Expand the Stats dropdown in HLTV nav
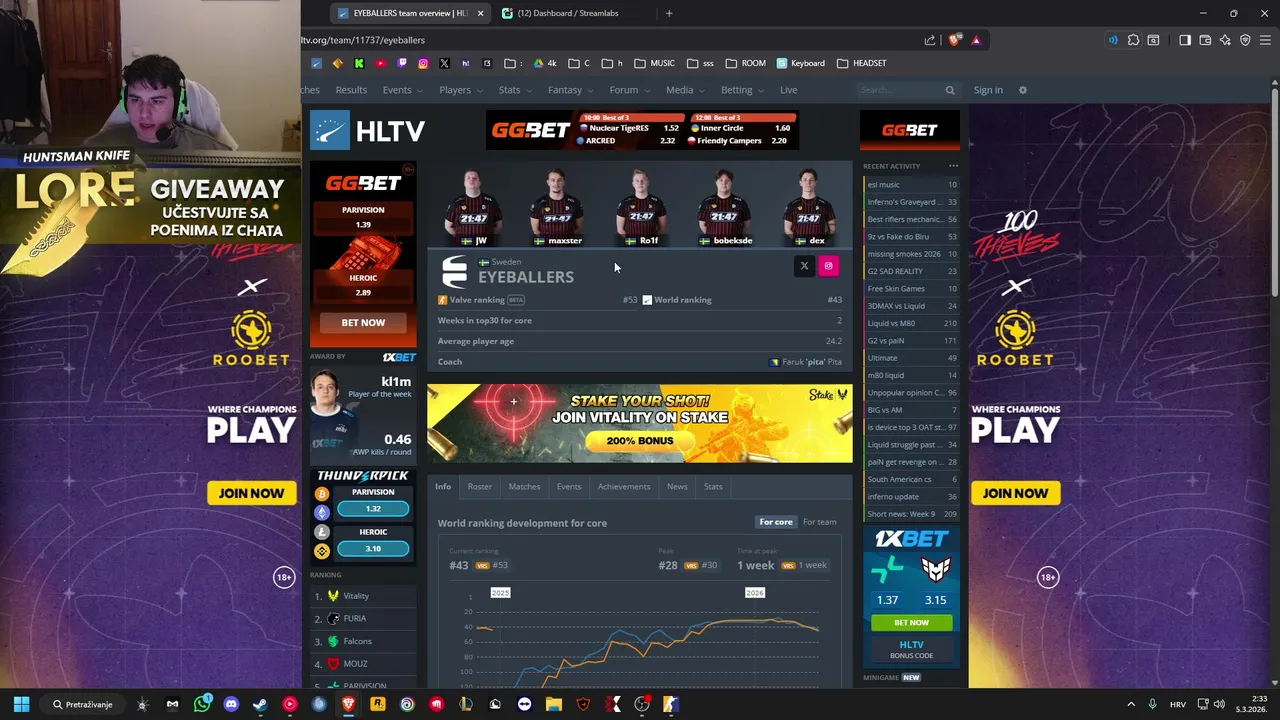The width and height of the screenshot is (1280, 720). click(514, 90)
